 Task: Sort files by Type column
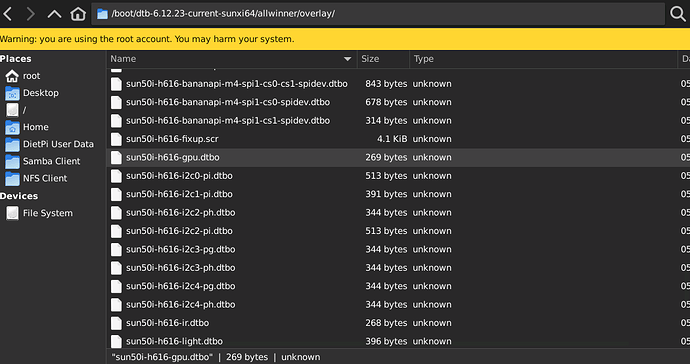point(544,59)
